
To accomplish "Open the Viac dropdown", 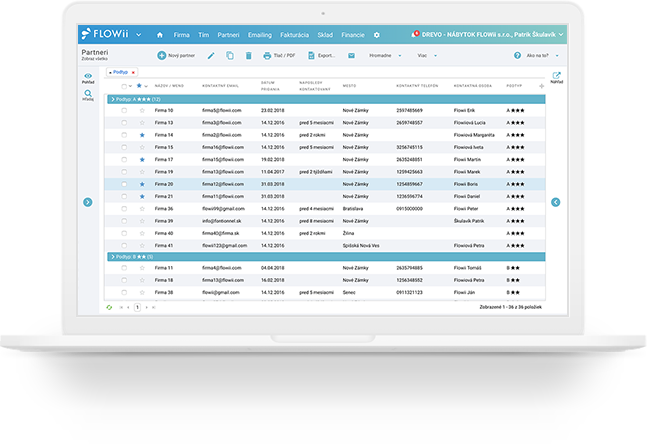I will (427, 55).
